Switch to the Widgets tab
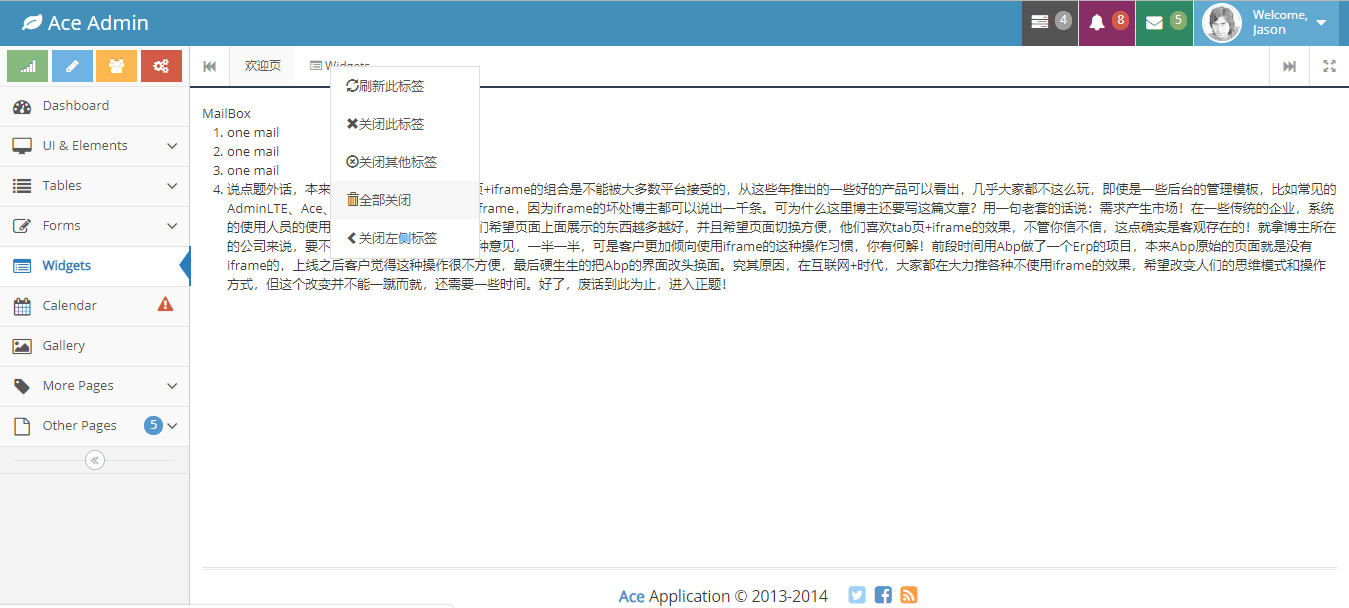Screen dimensions: 1349x608 [x=340, y=66]
